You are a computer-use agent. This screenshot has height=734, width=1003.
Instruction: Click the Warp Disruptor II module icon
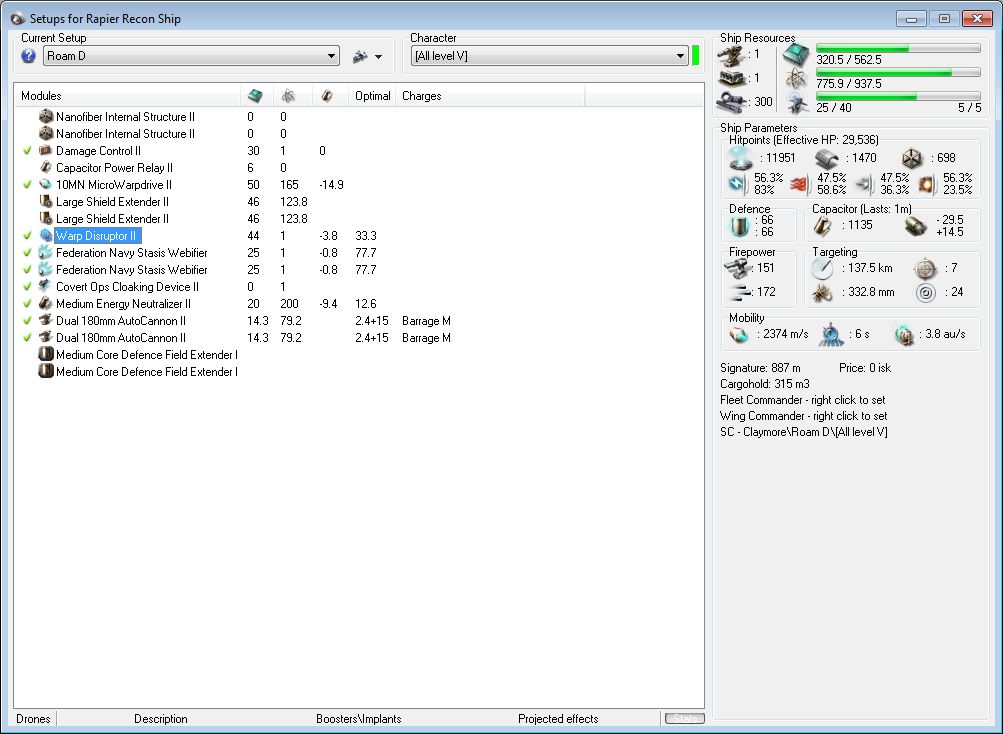[x=45, y=235]
